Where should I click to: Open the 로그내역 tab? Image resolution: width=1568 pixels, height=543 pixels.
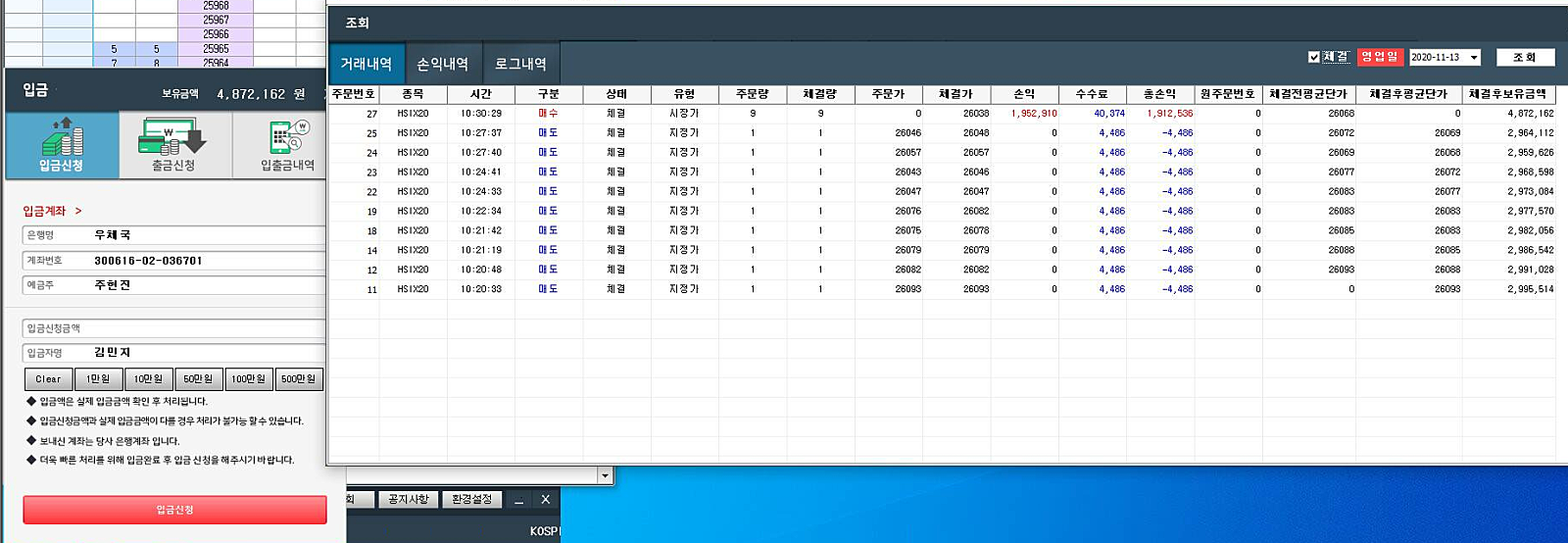(x=520, y=64)
